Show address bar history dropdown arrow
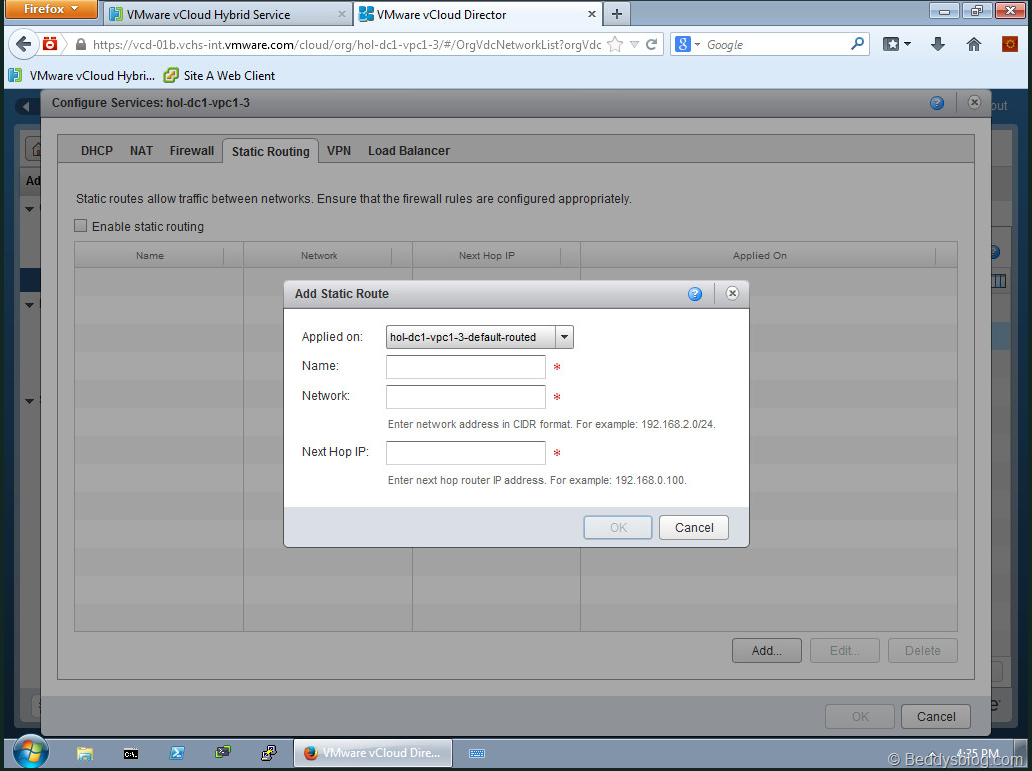 [634, 44]
